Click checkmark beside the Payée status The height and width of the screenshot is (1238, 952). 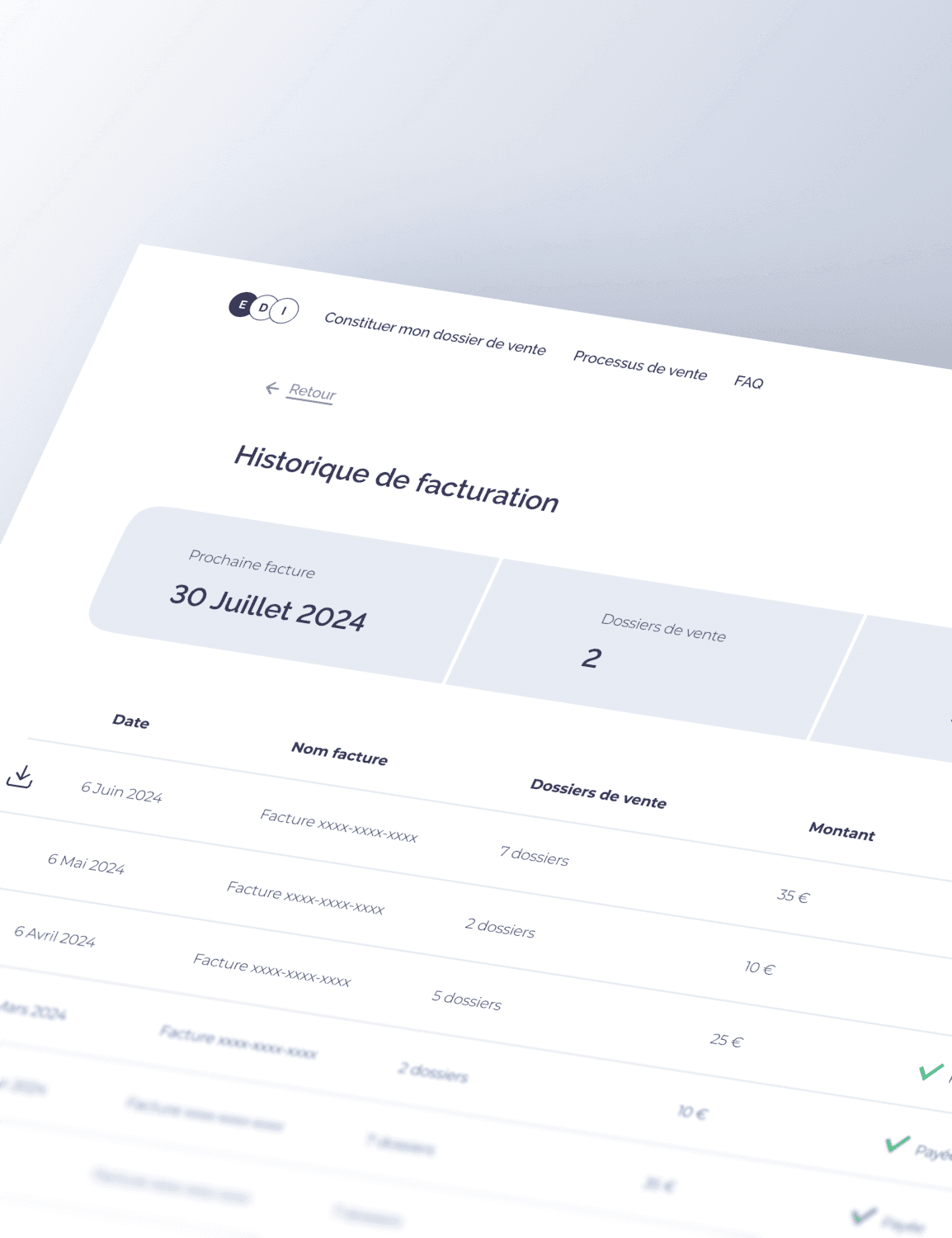[x=898, y=1144]
